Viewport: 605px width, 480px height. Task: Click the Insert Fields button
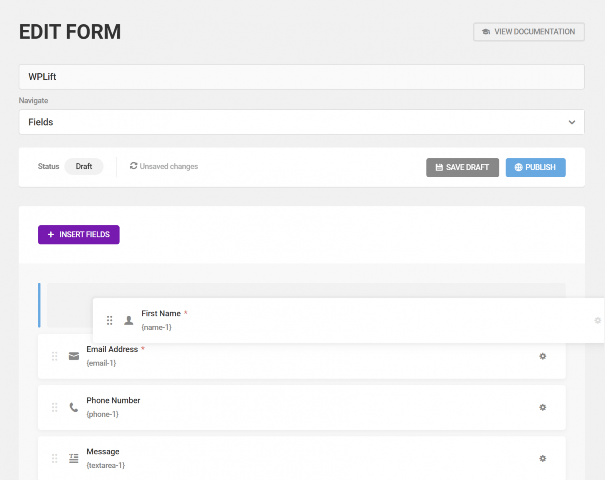point(79,235)
